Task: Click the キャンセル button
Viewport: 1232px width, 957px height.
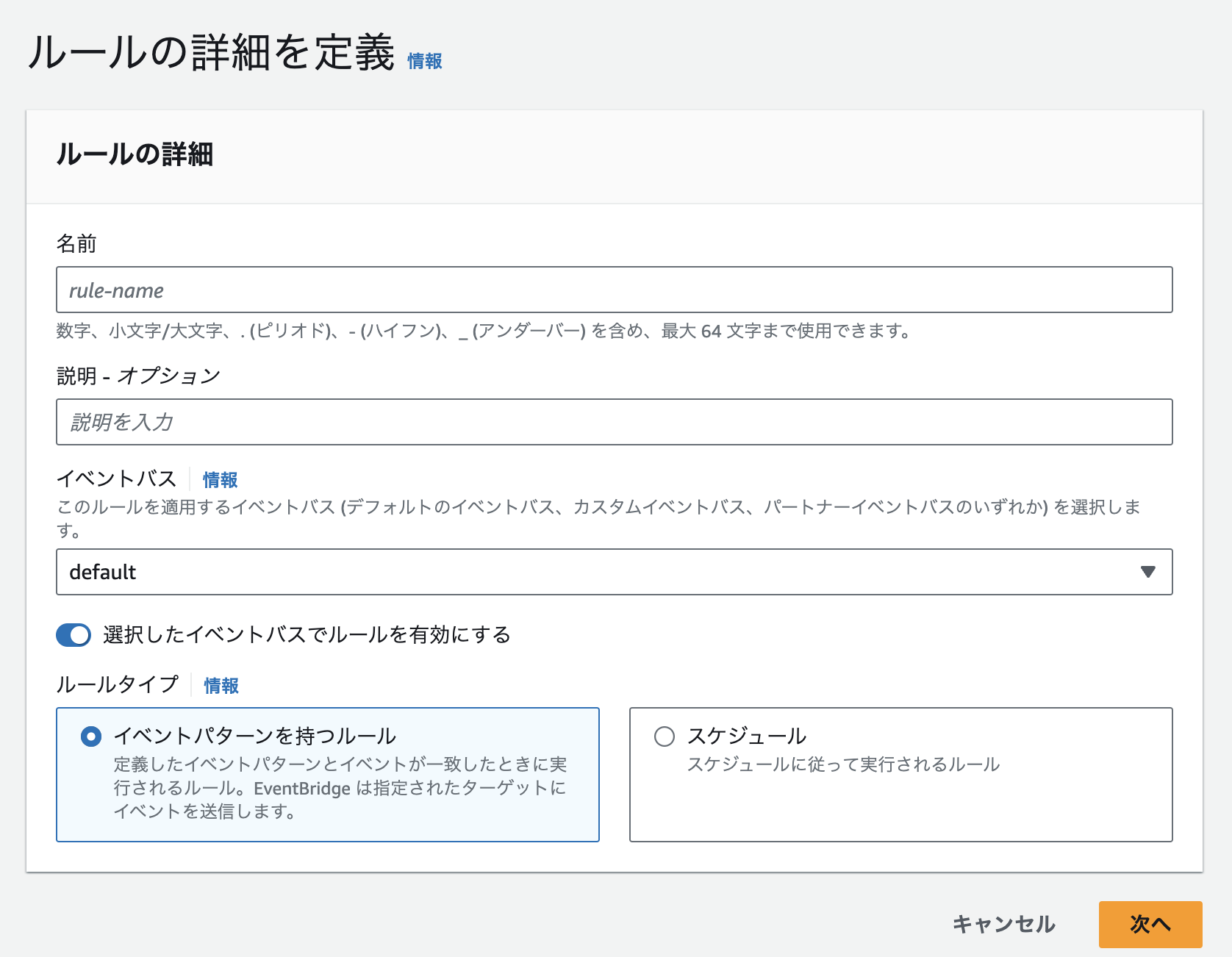Action: (1004, 925)
